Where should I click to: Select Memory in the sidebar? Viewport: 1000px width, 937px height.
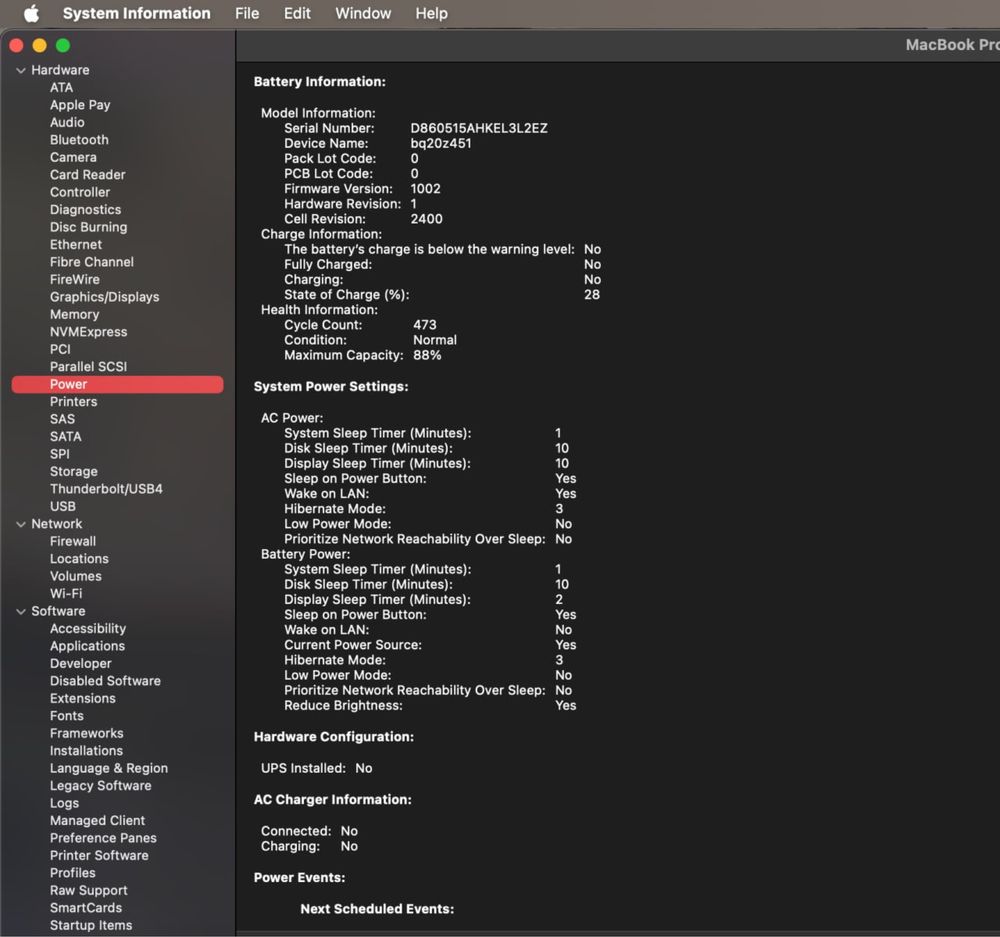[x=75, y=314]
